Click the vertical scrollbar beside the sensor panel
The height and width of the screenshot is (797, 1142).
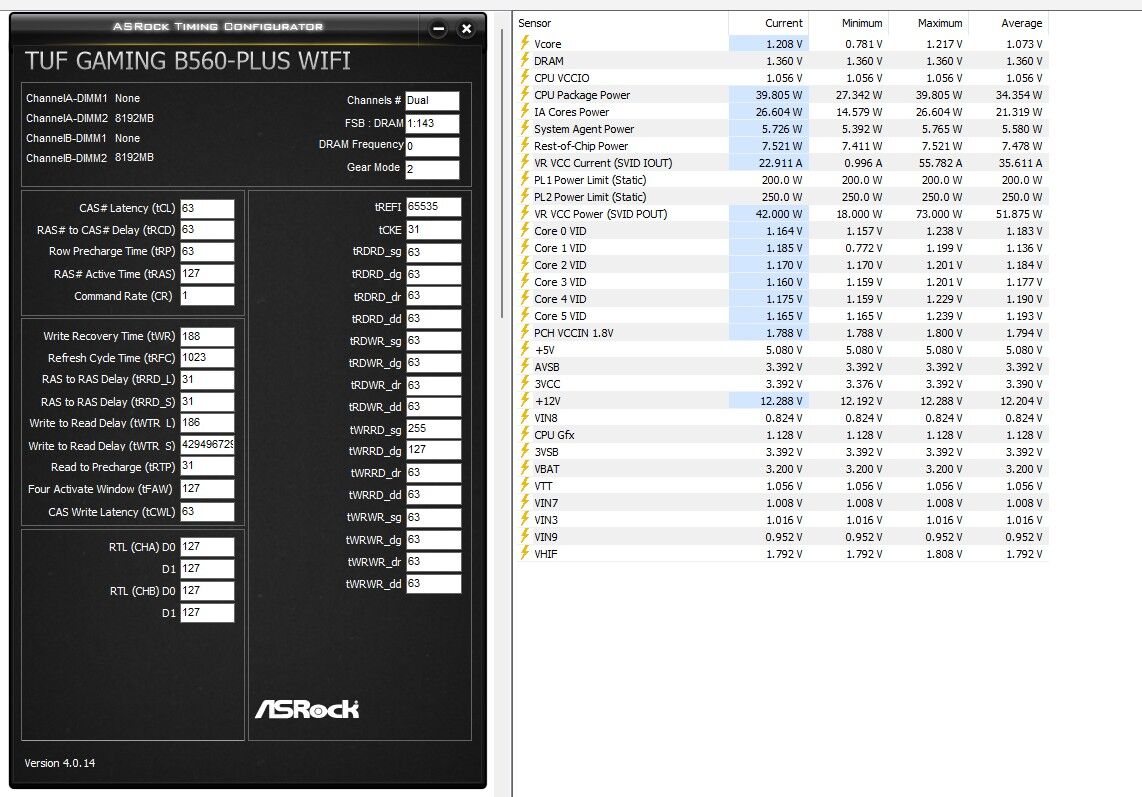pos(503,173)
